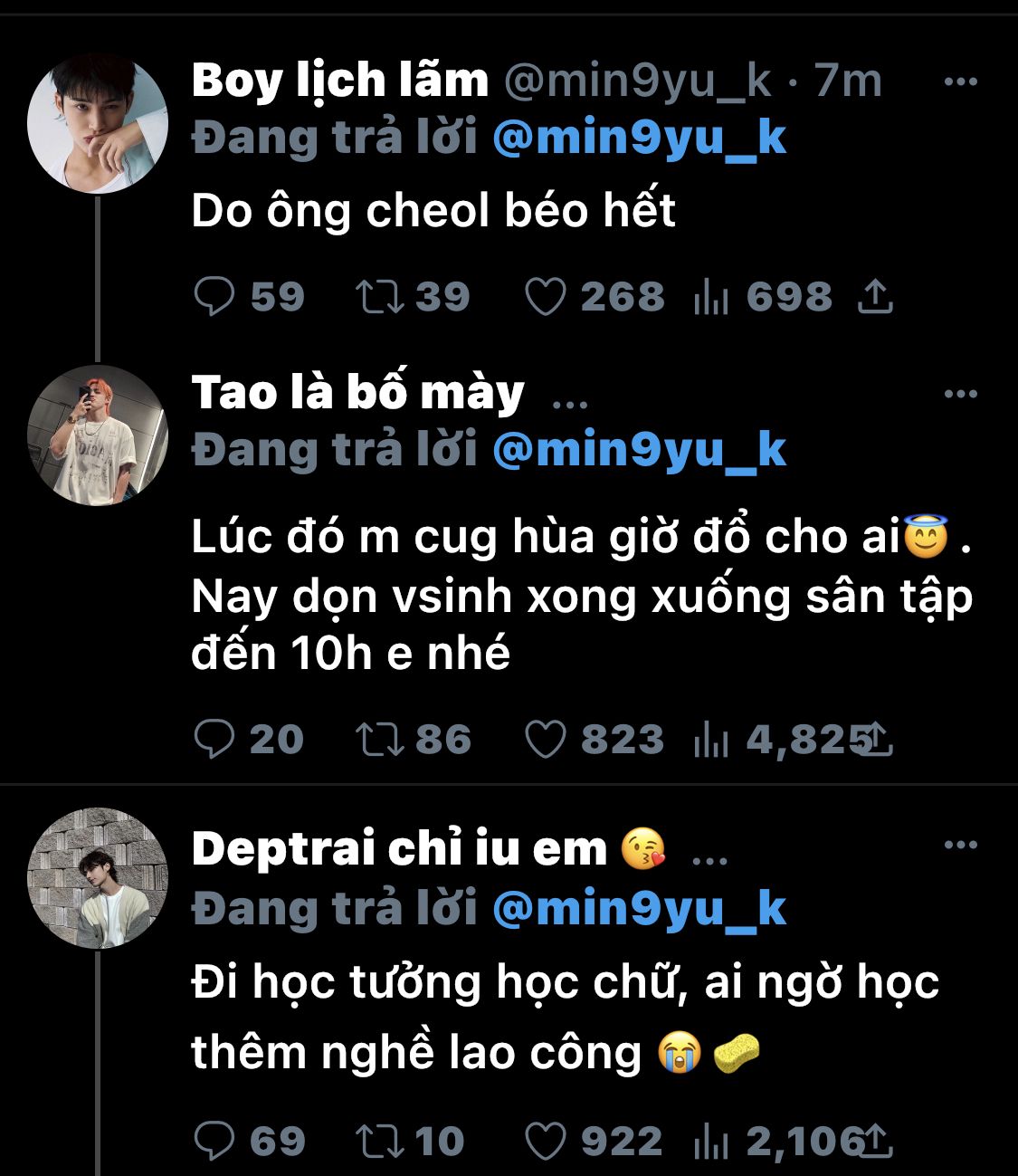
Task: Open the @min9yu_k handle beside Boy lịch lãm
Action: coord(636,81)
